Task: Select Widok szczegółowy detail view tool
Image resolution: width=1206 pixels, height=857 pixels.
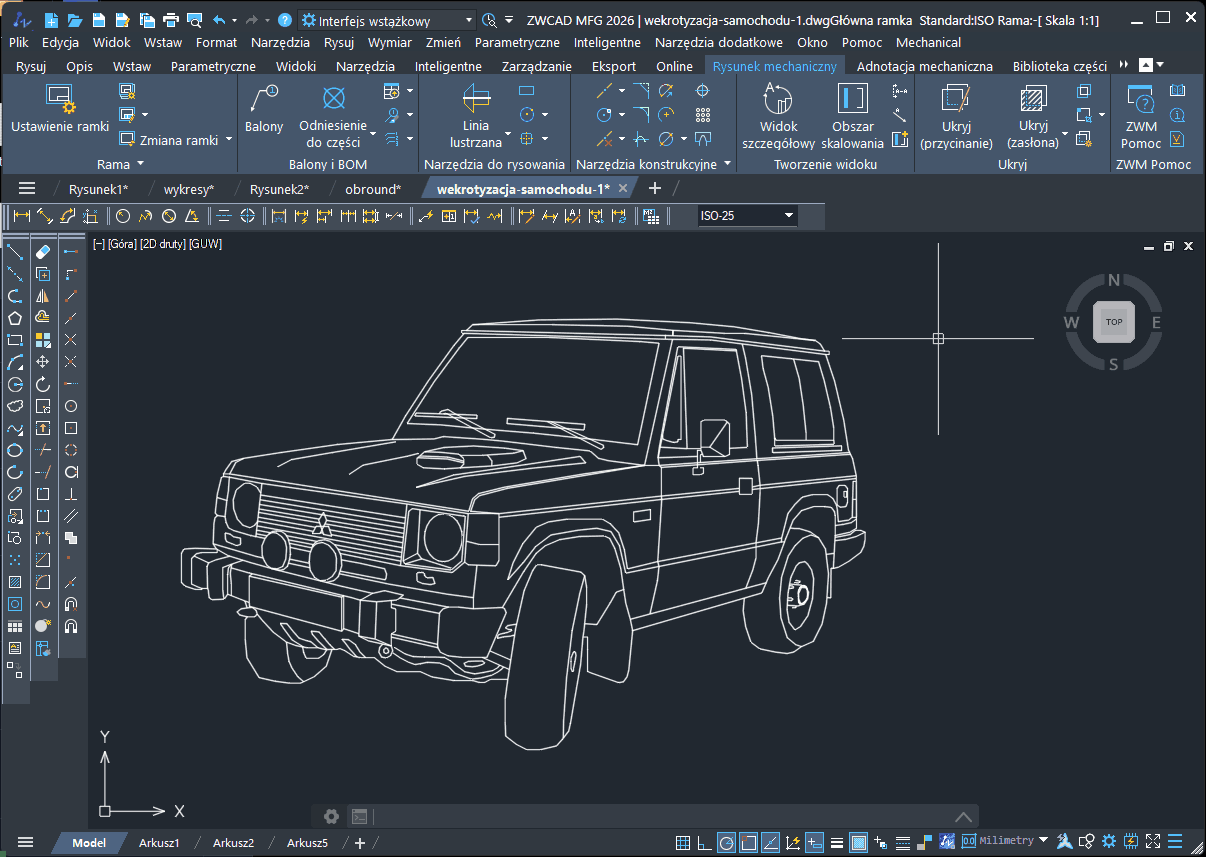Action: click(x=778, y=114)
